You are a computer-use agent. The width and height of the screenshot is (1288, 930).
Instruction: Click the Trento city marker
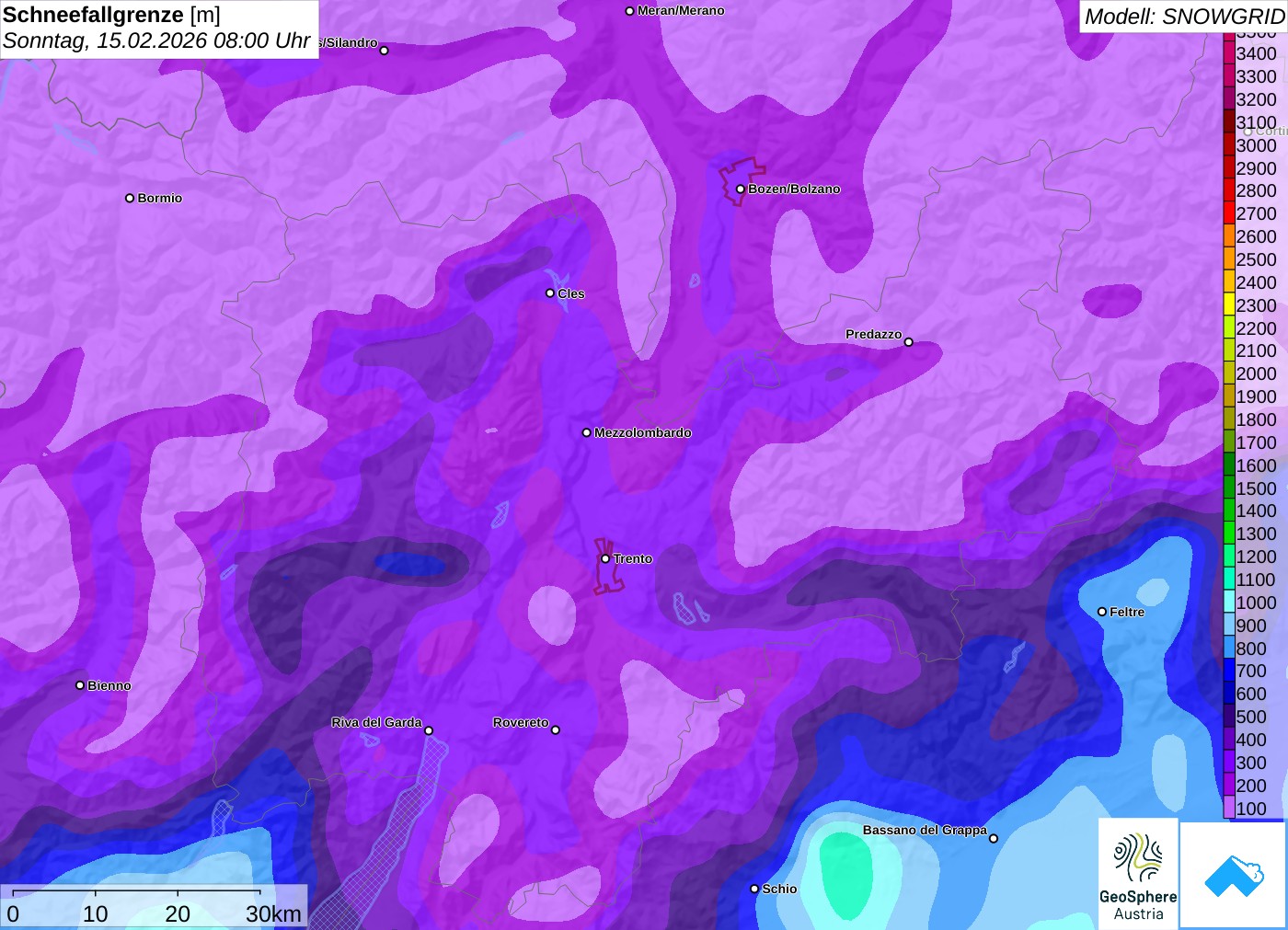pos(605,558)
